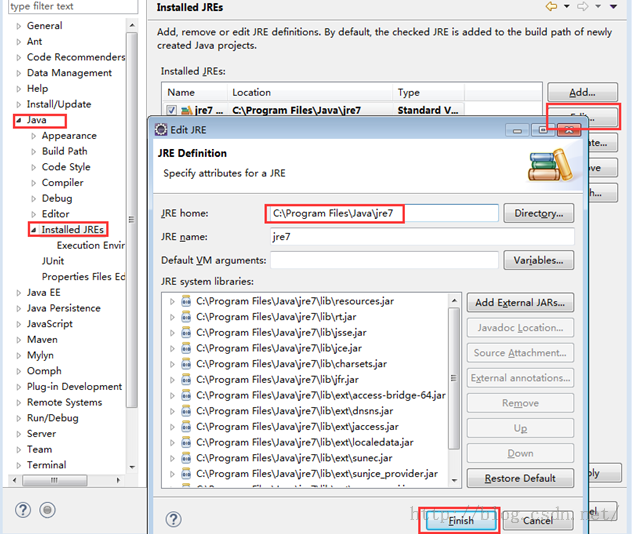Select Build Path under Java
Image resolution: width=632 pixels, height=534 pixels.
pos(64,151)
